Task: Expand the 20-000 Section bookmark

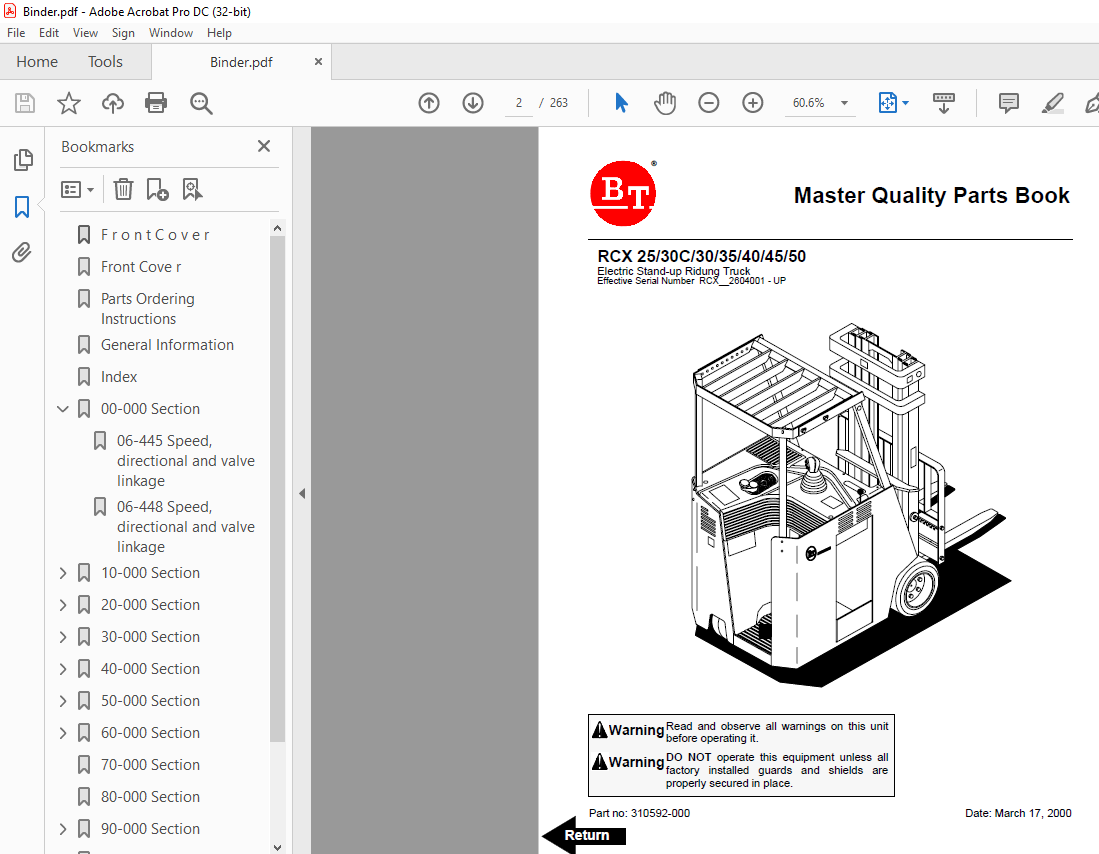Action: pyautogui.click(x=63, y=604)
